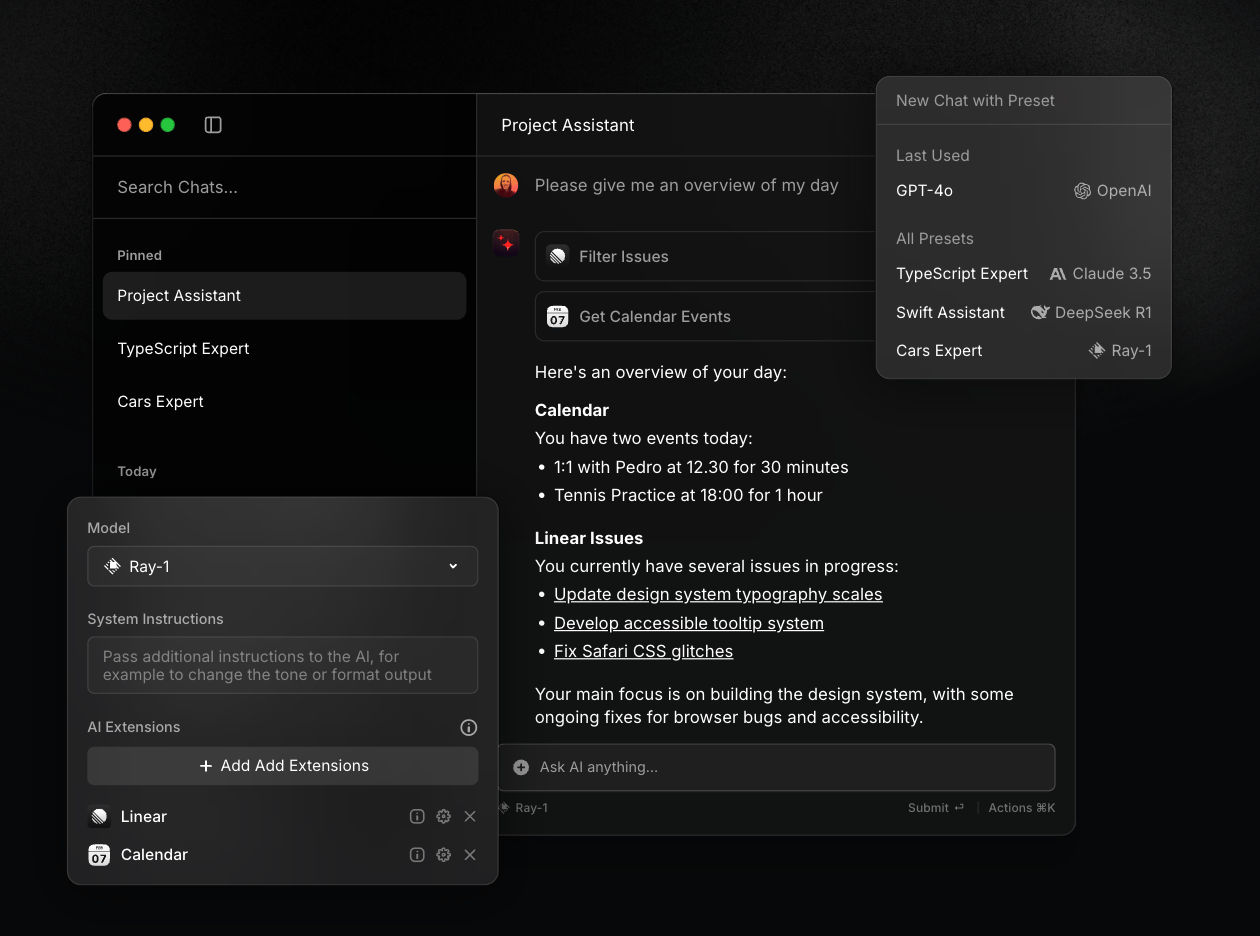The width and height of the screenshot is (1260, 936).
Task: Click the info icon for Calendar extension
Action: pos(417,855)
